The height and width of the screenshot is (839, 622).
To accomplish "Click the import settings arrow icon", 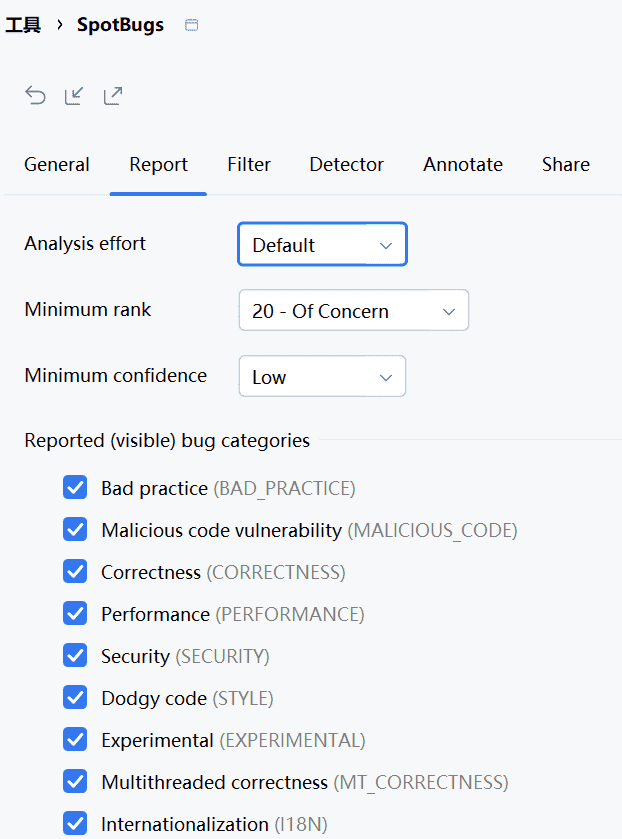I will [x=74, y=96].
